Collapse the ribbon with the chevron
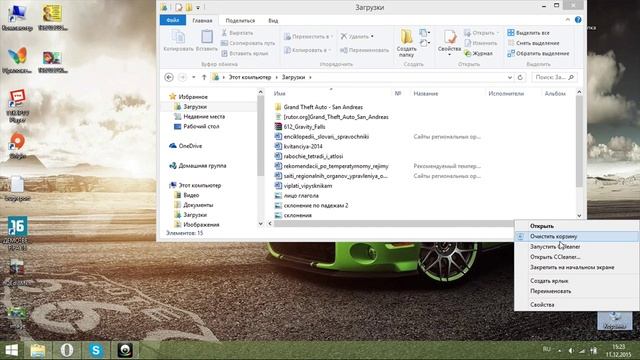The width and height of the screenshot is (640, 360). [x=568, y=20]
